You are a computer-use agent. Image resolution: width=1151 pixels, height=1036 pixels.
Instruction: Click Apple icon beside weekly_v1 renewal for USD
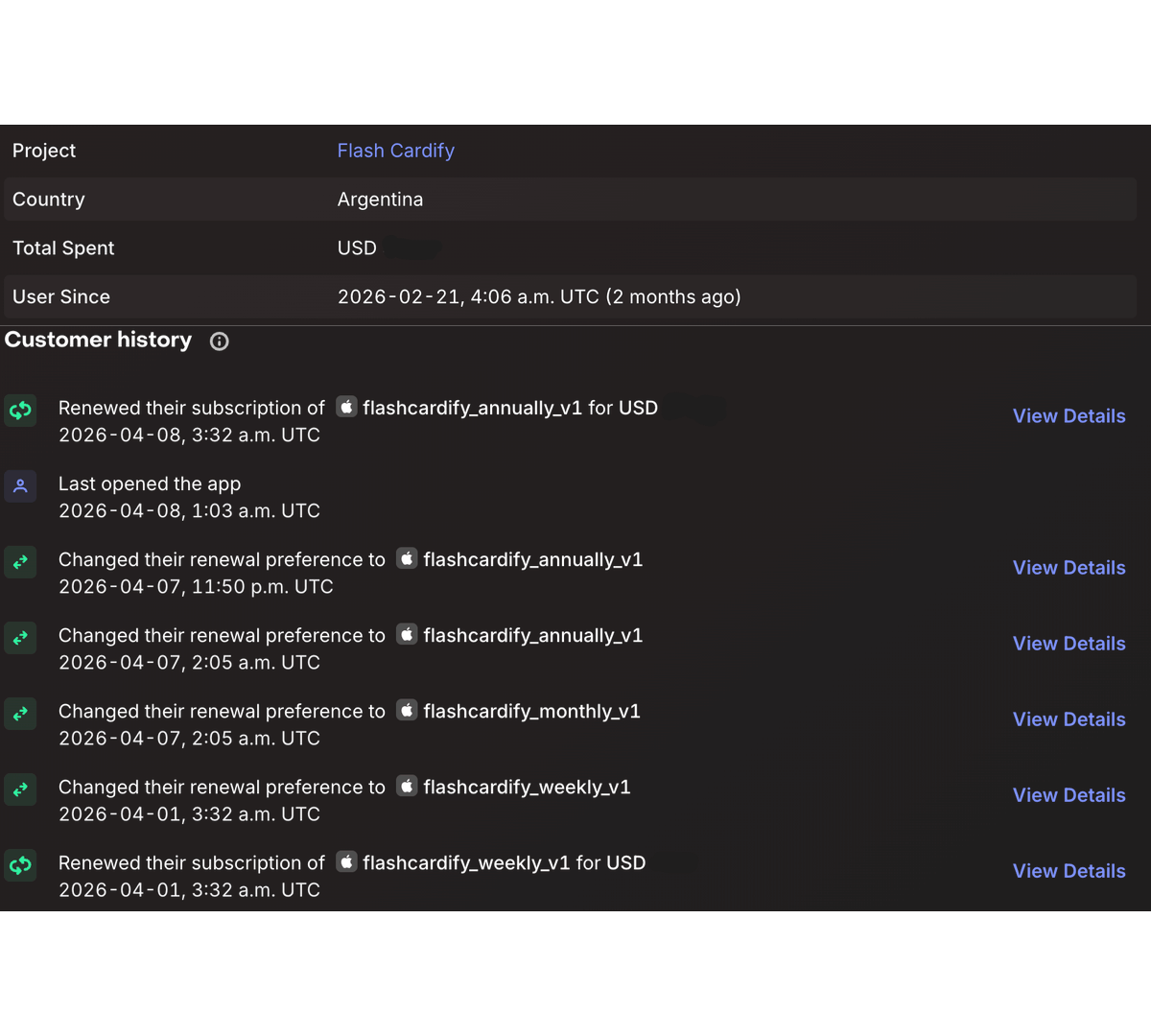click(x=347, y=861)
